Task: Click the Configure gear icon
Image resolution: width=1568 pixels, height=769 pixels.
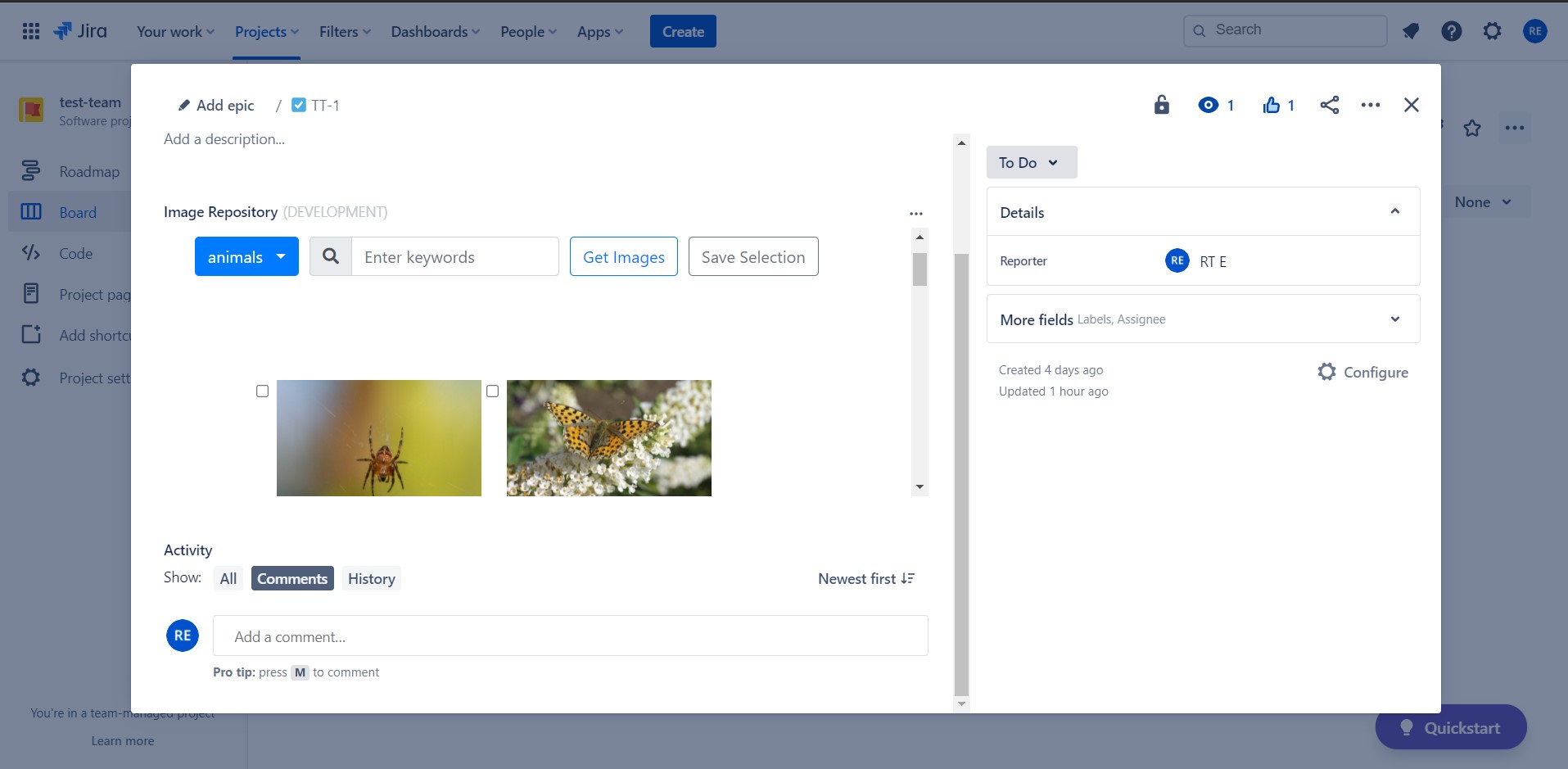Action: click(1327, 372)
